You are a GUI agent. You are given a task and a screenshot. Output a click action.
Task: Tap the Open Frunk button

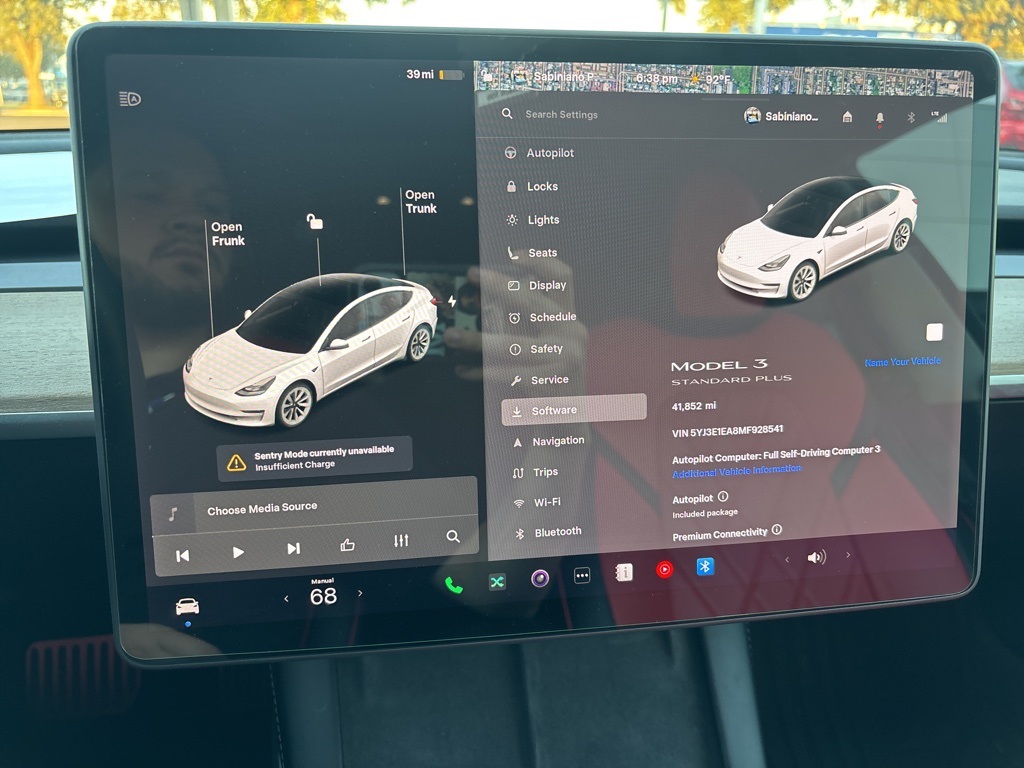pyautogui.click(x=228, y=234)
